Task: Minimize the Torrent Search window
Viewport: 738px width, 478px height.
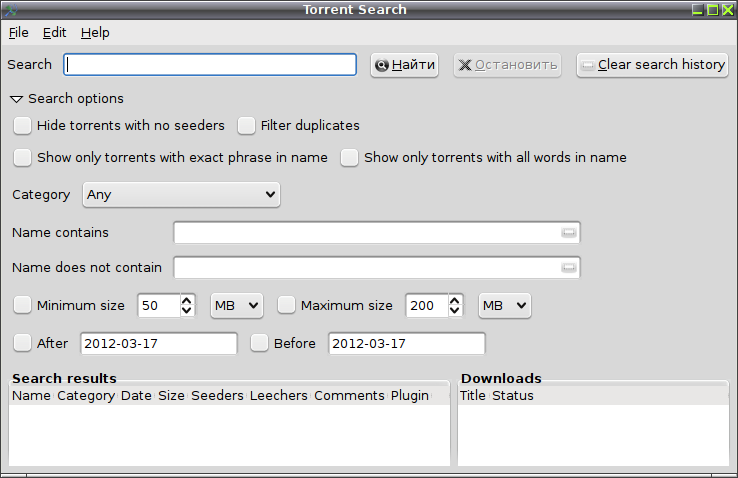Action: click(698, 9)
